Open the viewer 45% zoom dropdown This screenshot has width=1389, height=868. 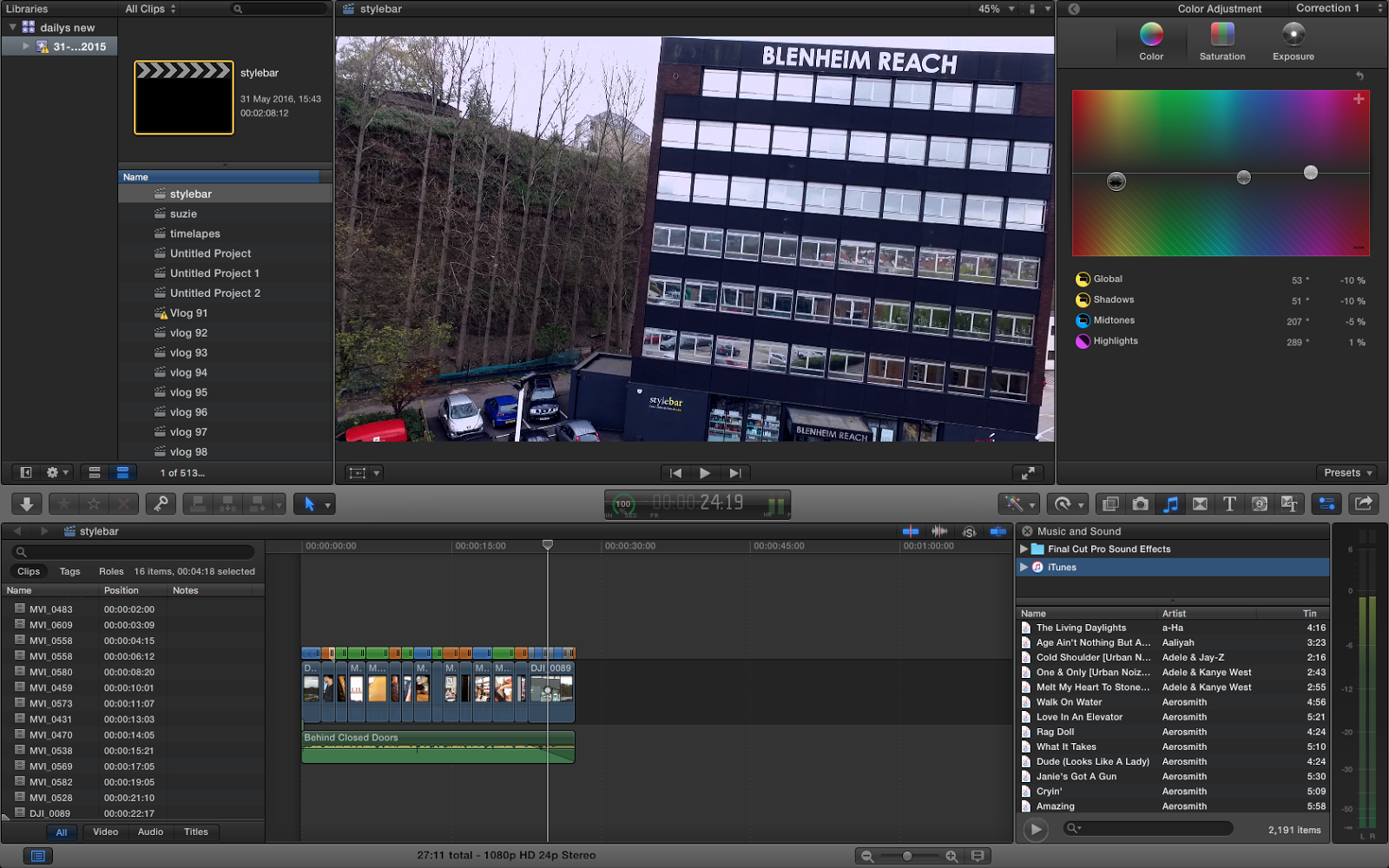(x=997, y=9)
